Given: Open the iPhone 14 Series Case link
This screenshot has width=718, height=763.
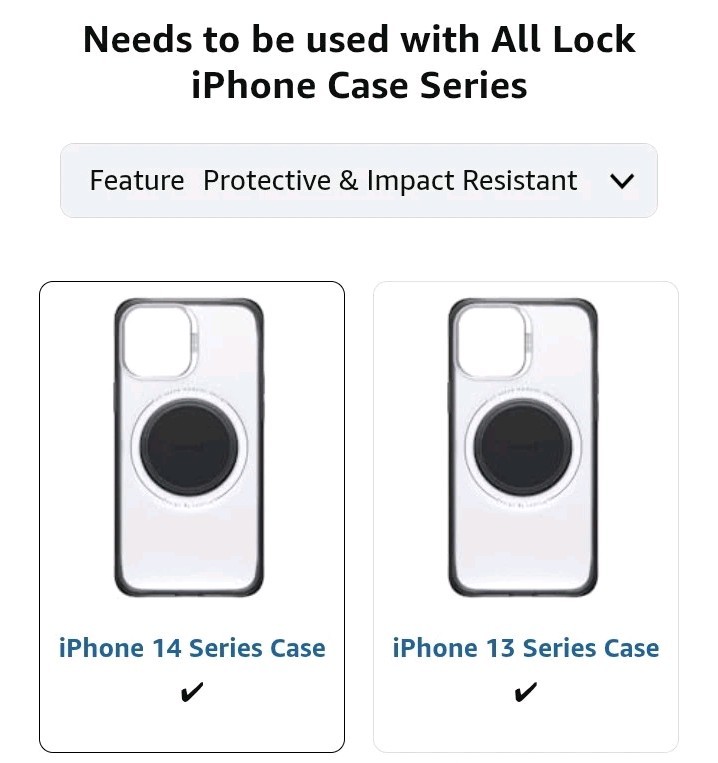Looking at the screenshot, I should coord(192,648).
